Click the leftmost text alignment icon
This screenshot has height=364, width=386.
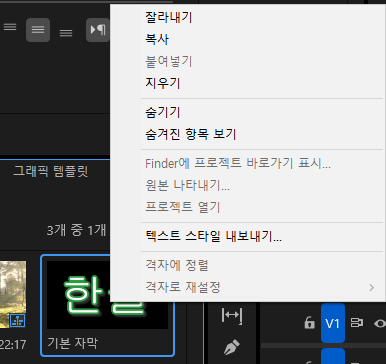click(x=10, y=27)
